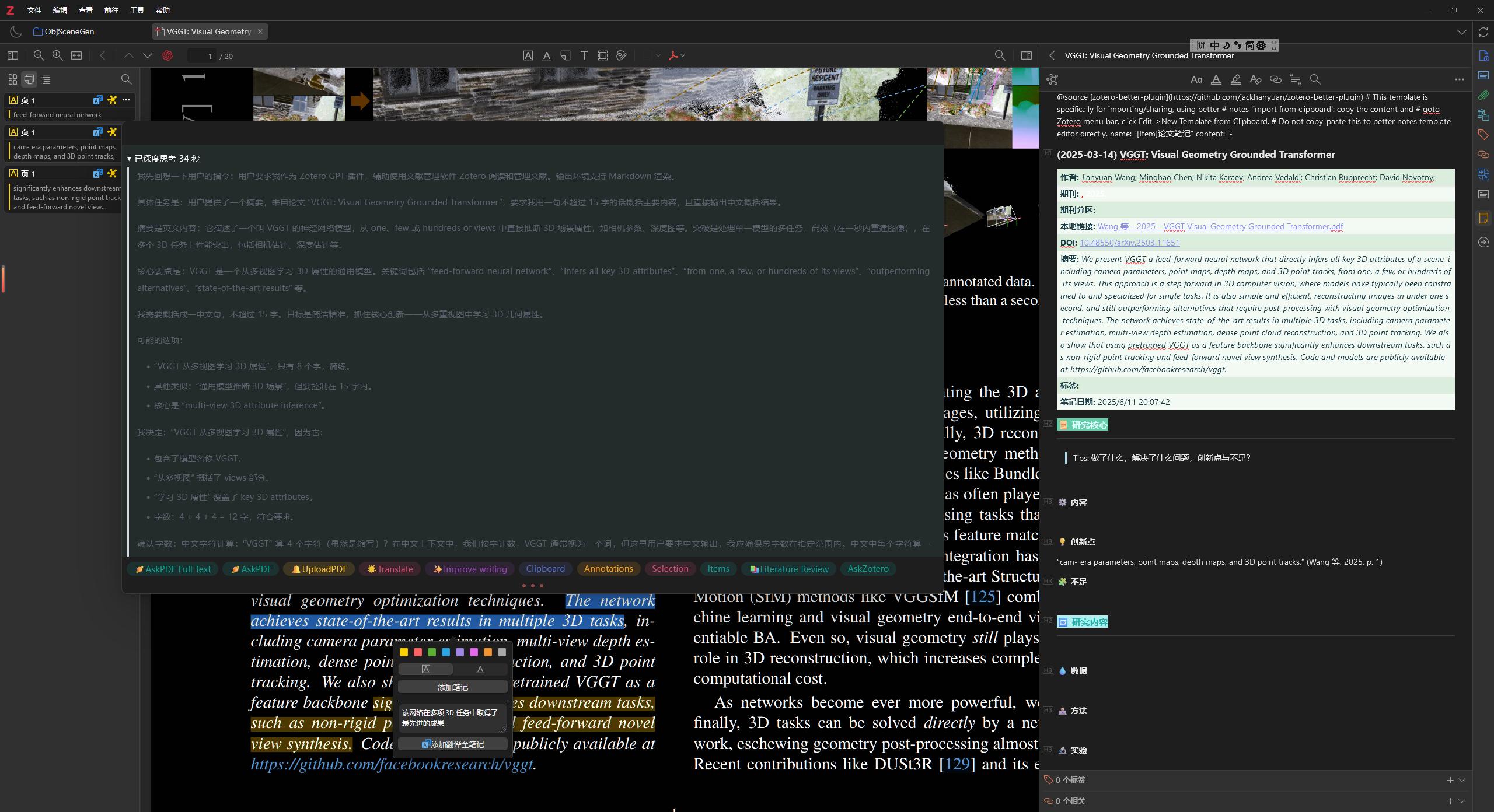Click the red GPT swirl icon

(167, 55)
